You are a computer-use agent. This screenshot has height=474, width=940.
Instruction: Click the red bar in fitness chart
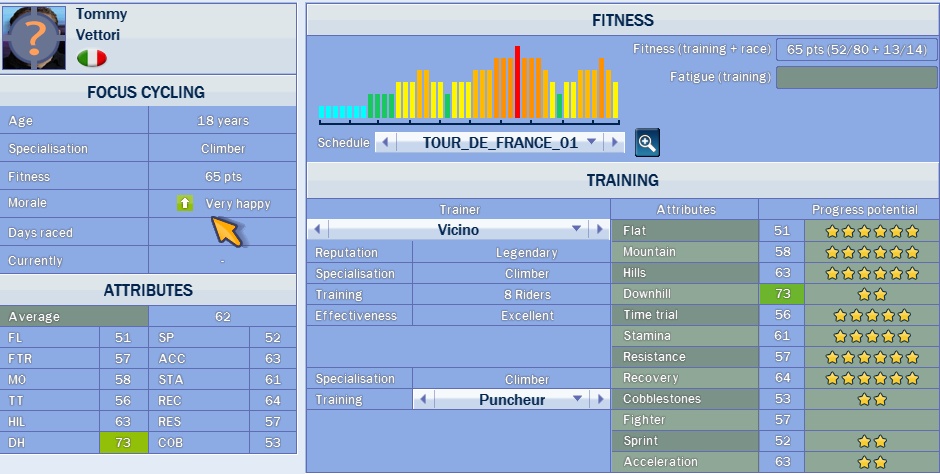pos(517,82)
